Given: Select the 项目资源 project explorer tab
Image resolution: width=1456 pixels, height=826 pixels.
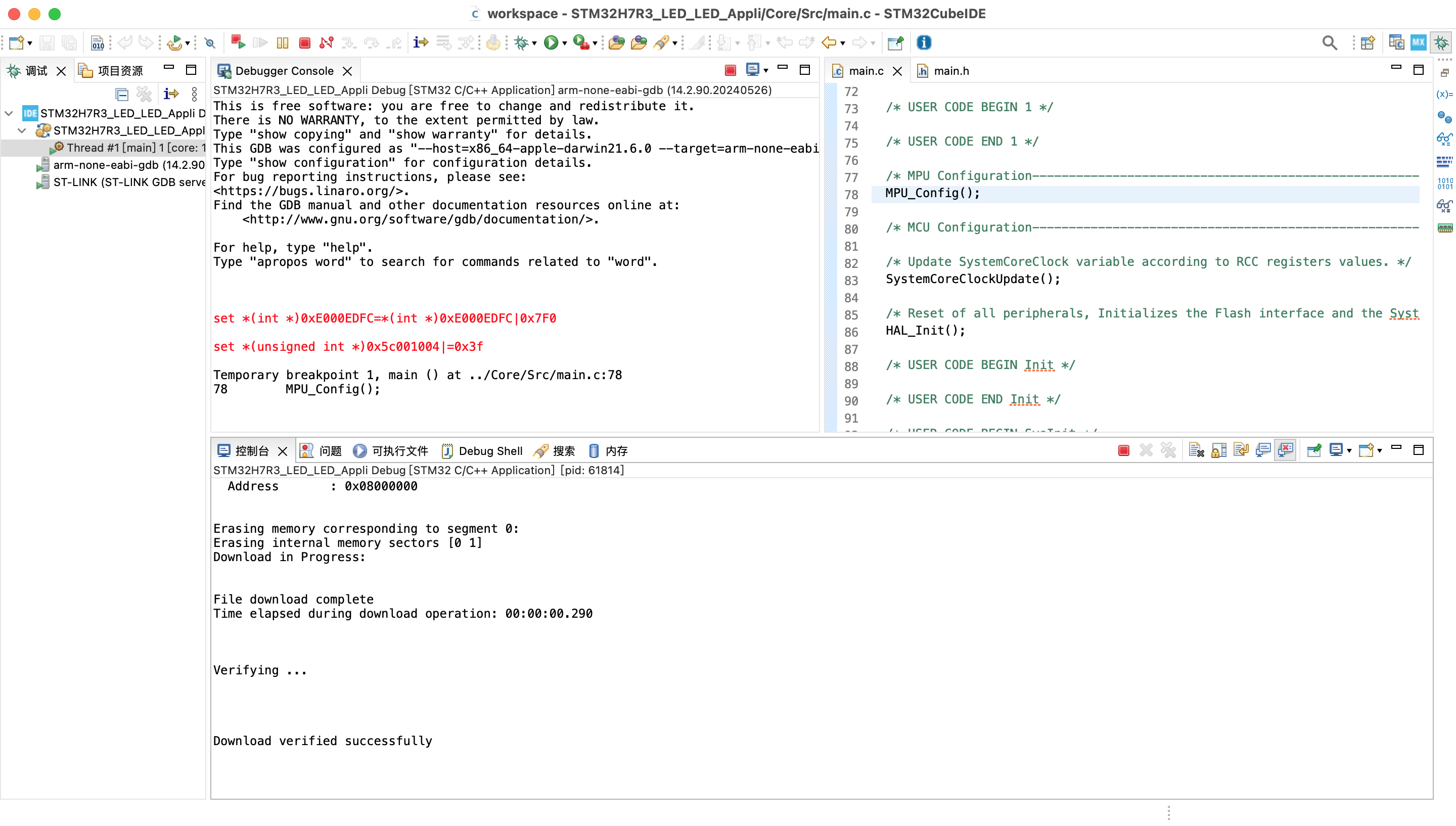Looking at the screenshot, I should tap(111, 71).
